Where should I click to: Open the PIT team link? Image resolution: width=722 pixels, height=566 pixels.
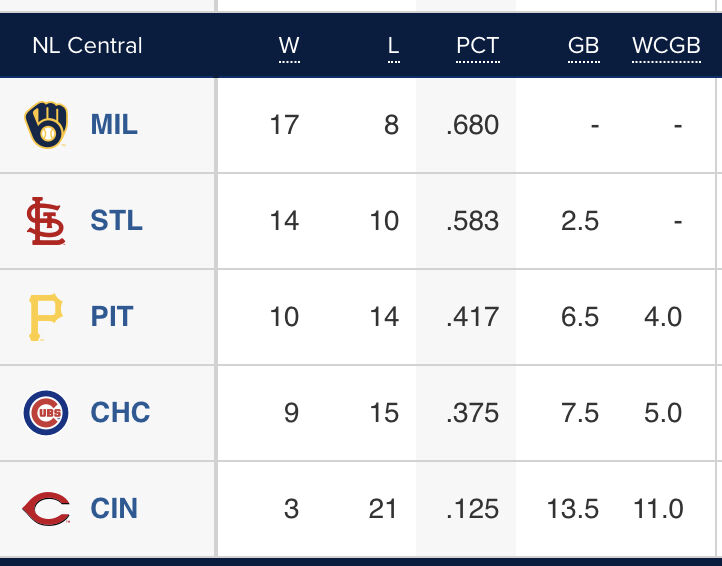(112, 317)
